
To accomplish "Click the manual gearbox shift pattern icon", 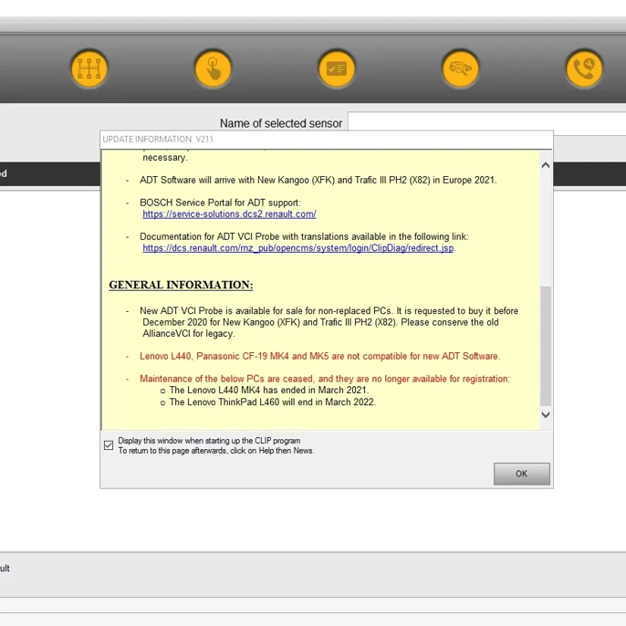I will click(x=89, y=69).
